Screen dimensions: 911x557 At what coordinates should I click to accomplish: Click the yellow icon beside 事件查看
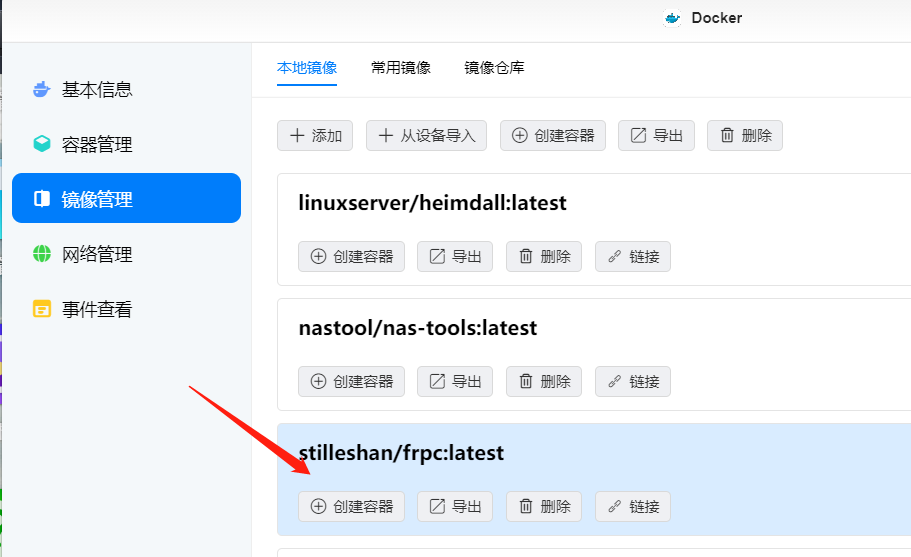(42, 309)
